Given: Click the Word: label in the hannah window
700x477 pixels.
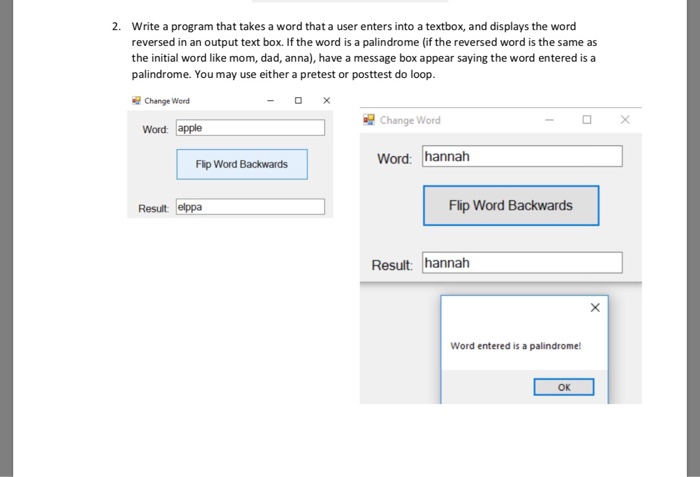Looking at the screenshot, I should pyautogui.click(x=395, y=159).
